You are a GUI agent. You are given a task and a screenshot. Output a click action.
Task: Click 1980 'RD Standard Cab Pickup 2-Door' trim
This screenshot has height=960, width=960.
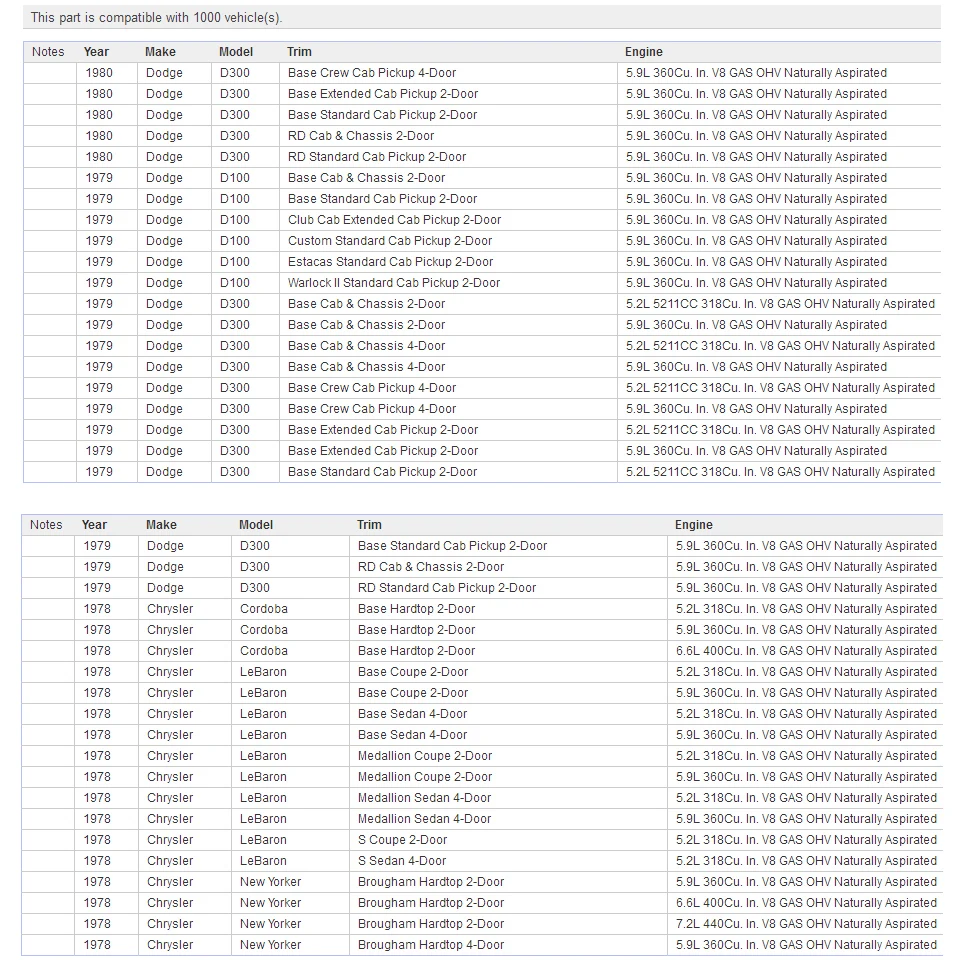tap(377, 157)
